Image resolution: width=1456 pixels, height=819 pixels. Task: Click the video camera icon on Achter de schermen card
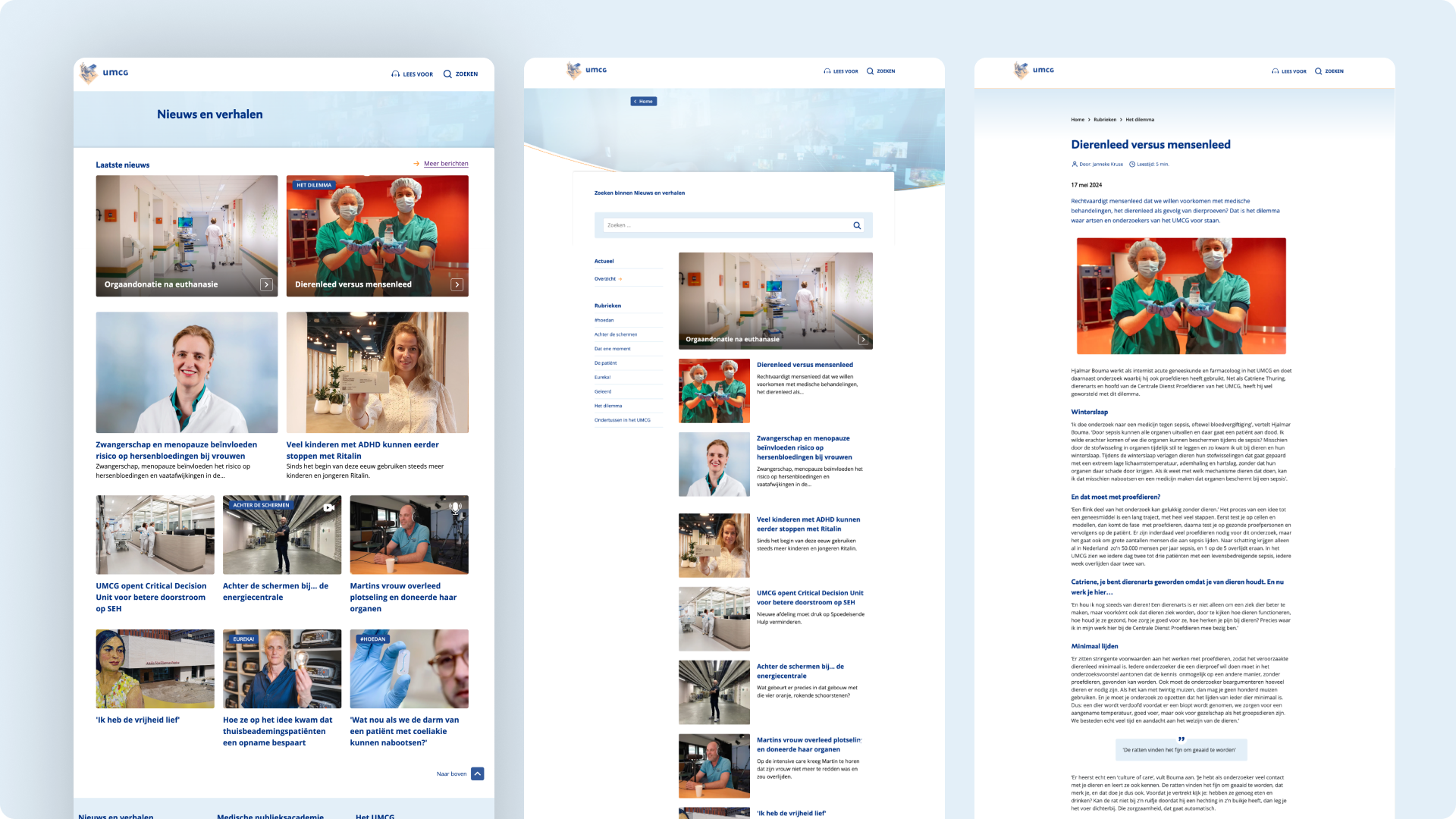(x=329, y=508)
